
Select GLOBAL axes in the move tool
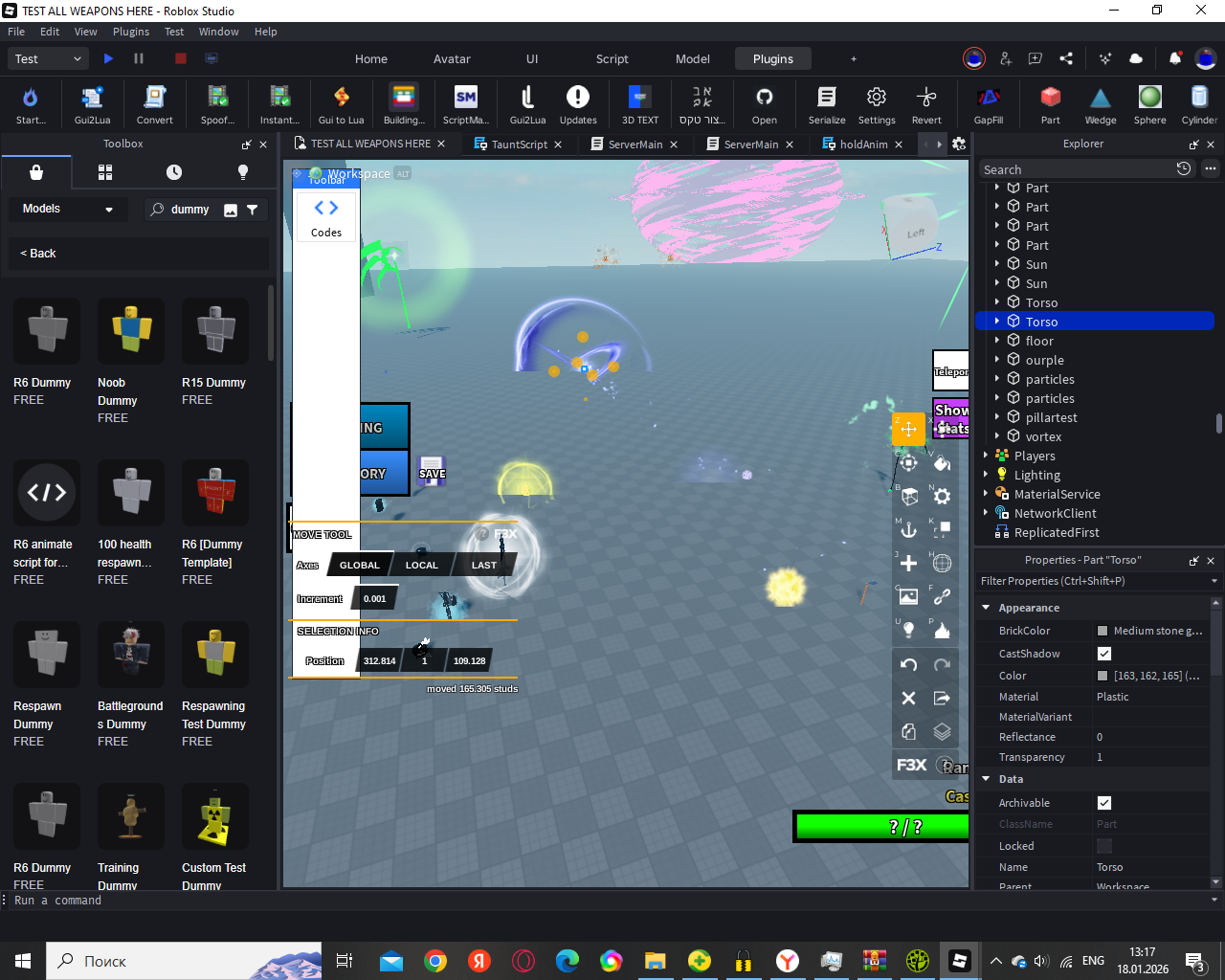tap(360, 565)
